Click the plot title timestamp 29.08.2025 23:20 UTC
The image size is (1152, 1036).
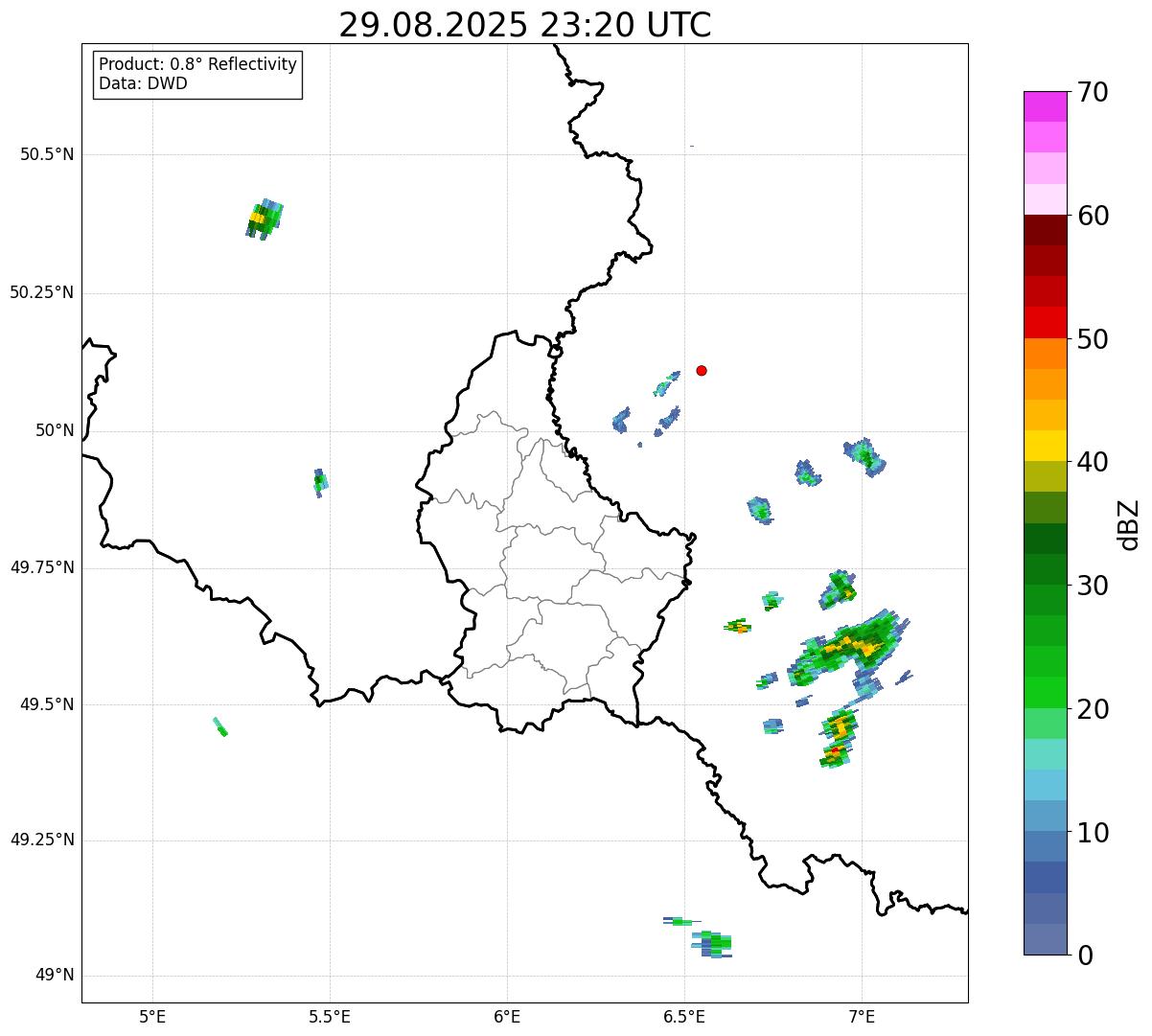click(x=525, y=25)
